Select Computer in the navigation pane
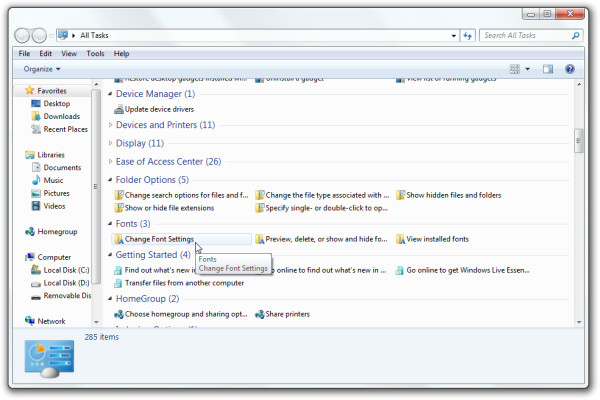The height and width of the screenshot is (400, 600). 54,257
